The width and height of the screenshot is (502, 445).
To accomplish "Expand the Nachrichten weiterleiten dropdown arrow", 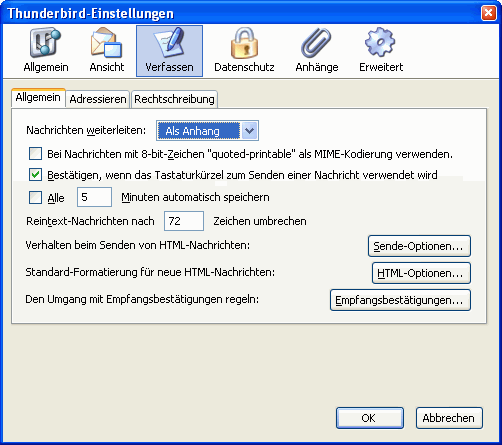I will pyautogui.click(x=249, y=131).
